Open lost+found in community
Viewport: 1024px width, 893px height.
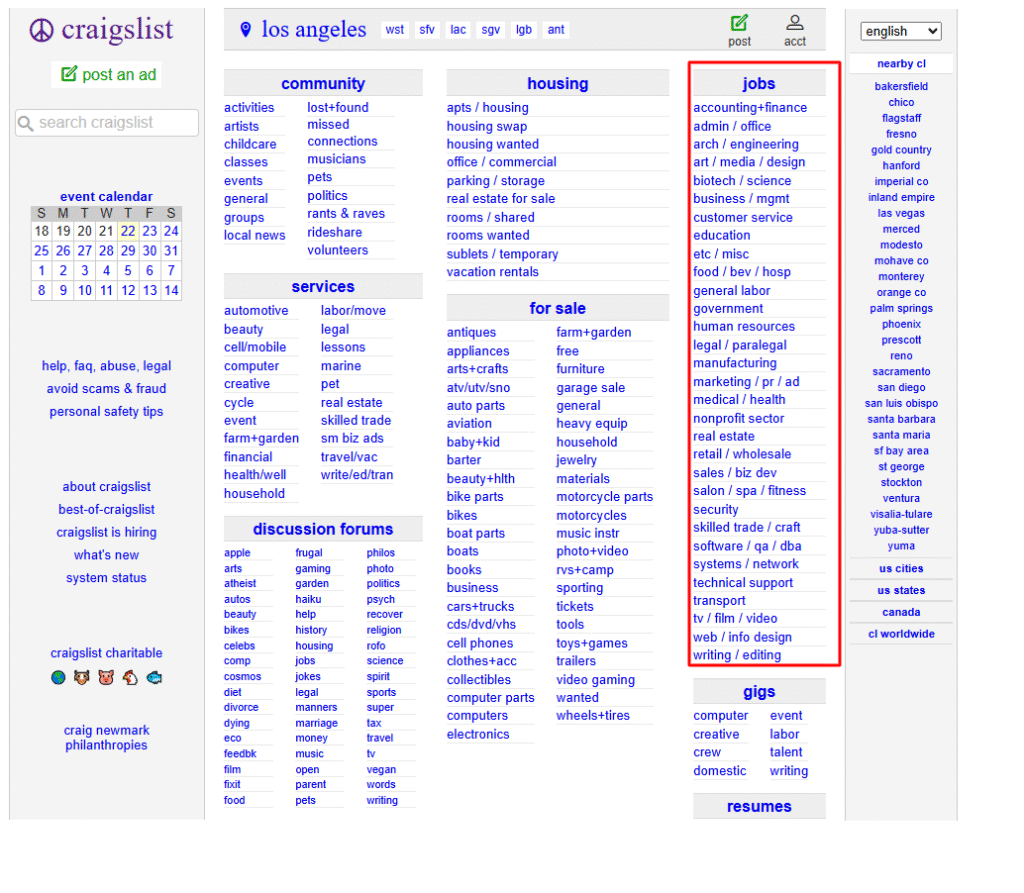[338, 108]
